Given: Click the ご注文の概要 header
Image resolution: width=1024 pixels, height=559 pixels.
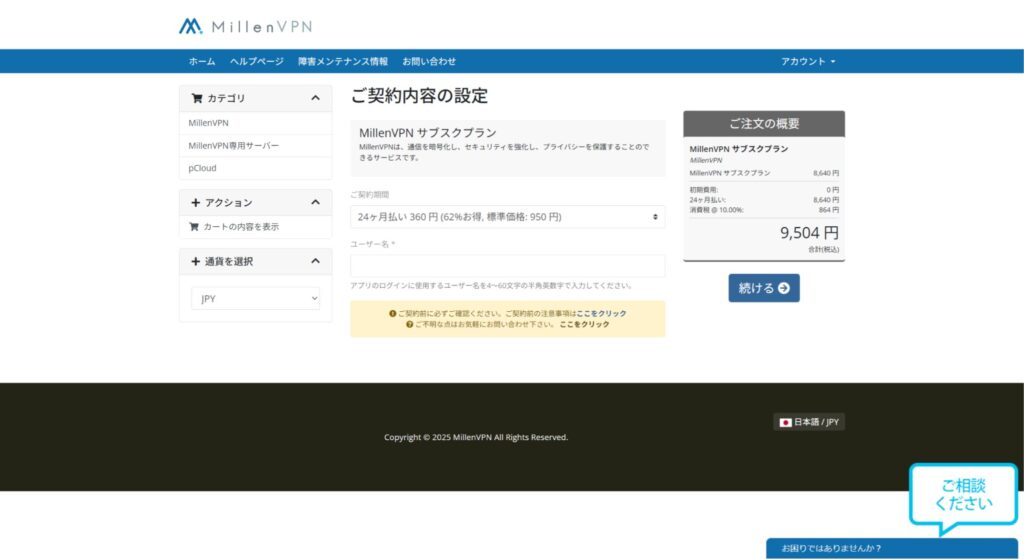Looking at the screenshot, I should [764, 123].
